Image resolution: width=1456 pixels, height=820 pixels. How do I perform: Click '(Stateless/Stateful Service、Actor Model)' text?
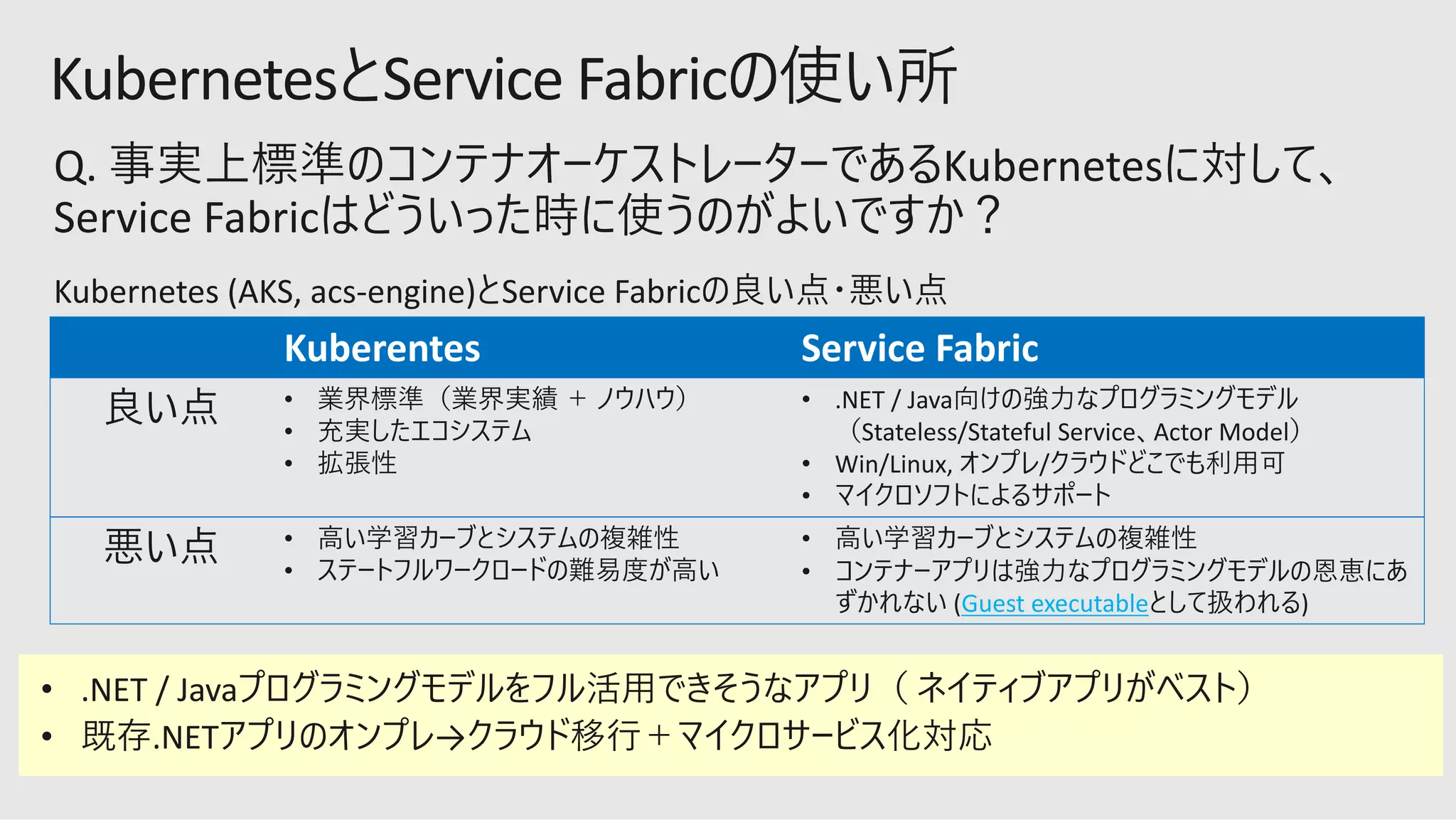1075,432
